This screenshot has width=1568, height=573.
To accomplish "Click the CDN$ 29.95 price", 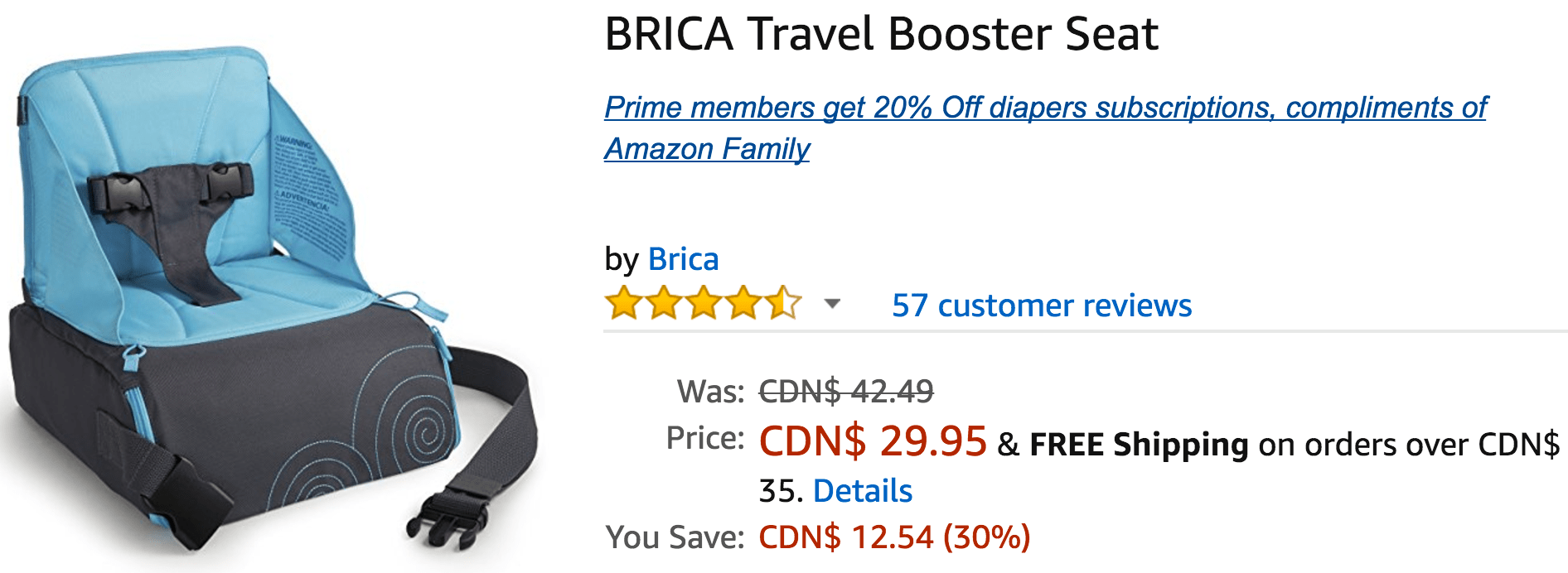I will (x=872, y=441).
